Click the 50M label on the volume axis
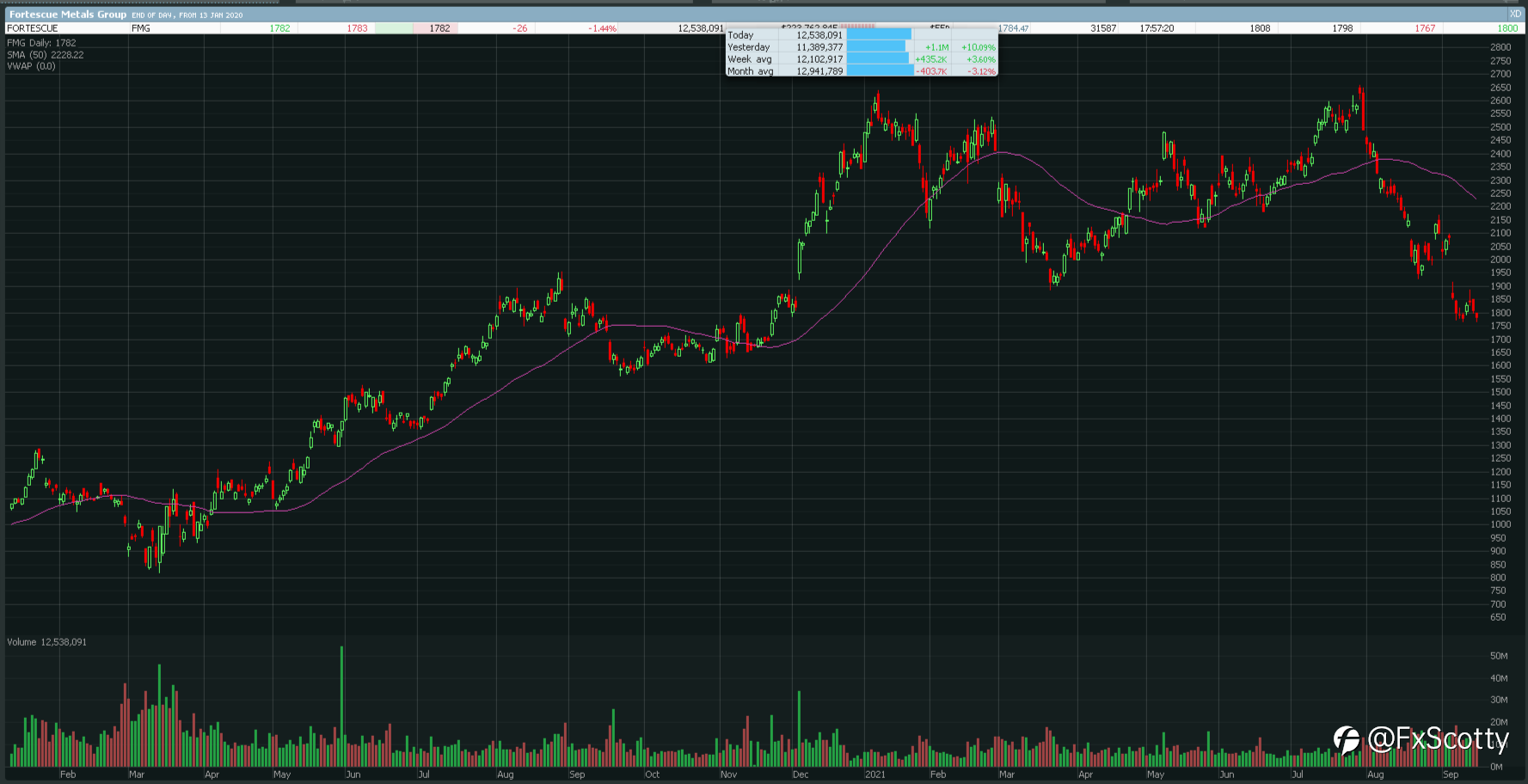The image size is (1528, 784). 1499,656
